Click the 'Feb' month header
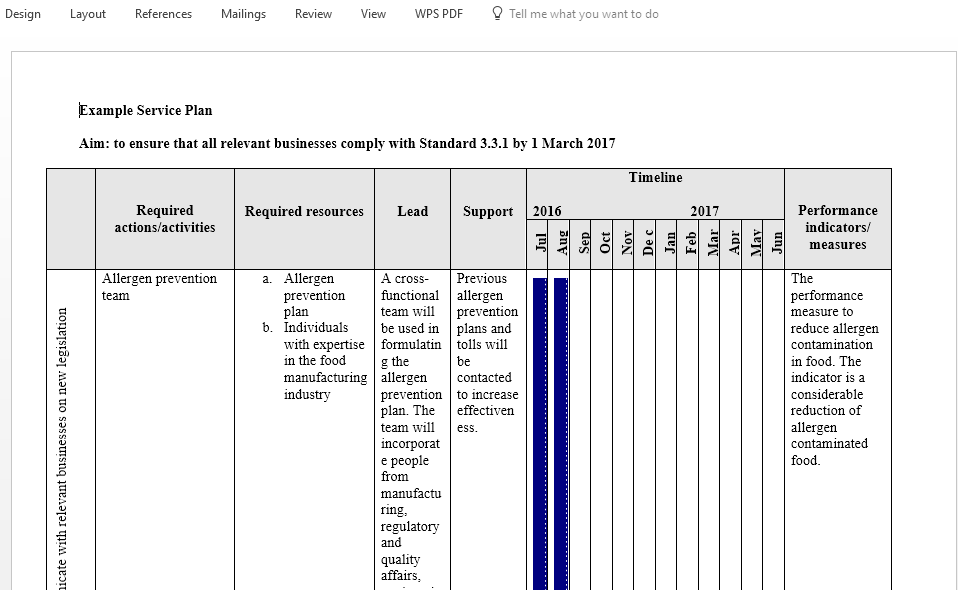This screenshot has width=958, height=590. pyautogui.click(x=691, y=244)
